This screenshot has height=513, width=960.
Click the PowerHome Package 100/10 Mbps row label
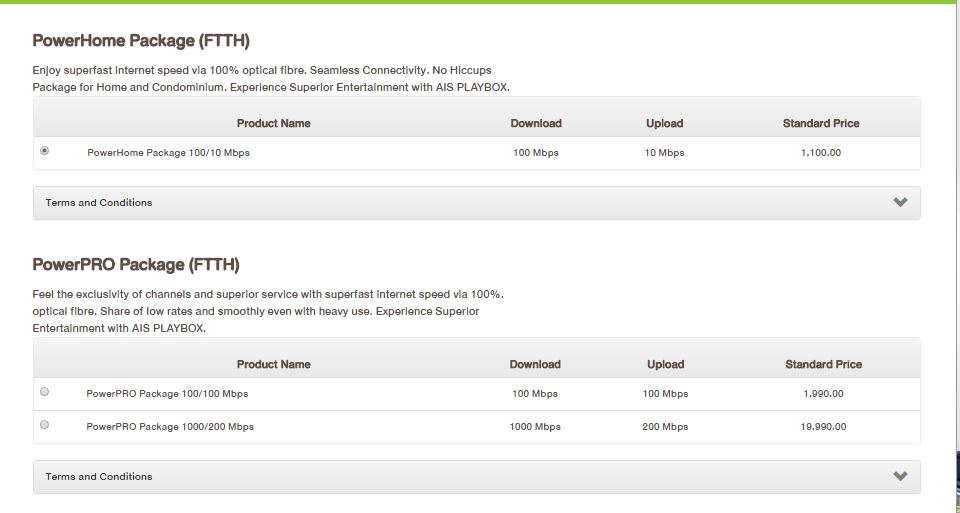pos(168,152)
